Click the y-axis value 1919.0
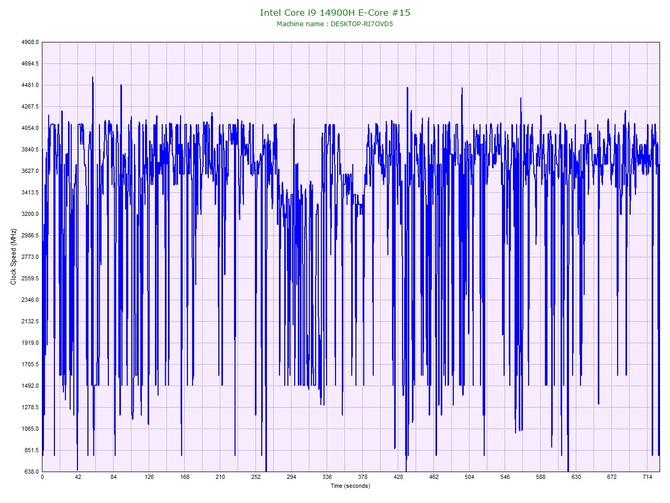This screenshot has height=503, width=670. click(x=30, y=343)
